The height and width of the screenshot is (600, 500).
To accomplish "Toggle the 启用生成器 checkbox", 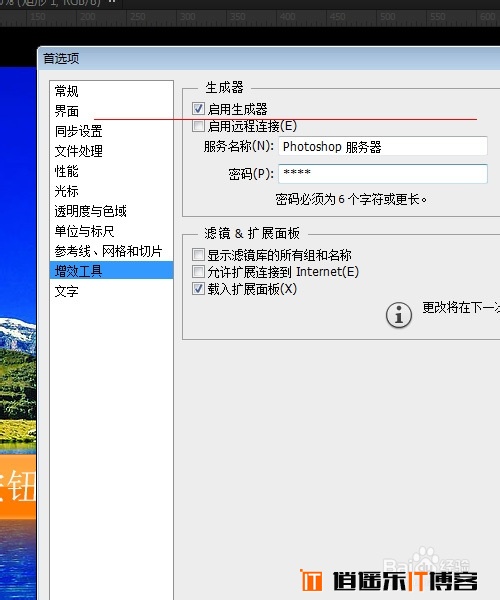I will point(198,109).
